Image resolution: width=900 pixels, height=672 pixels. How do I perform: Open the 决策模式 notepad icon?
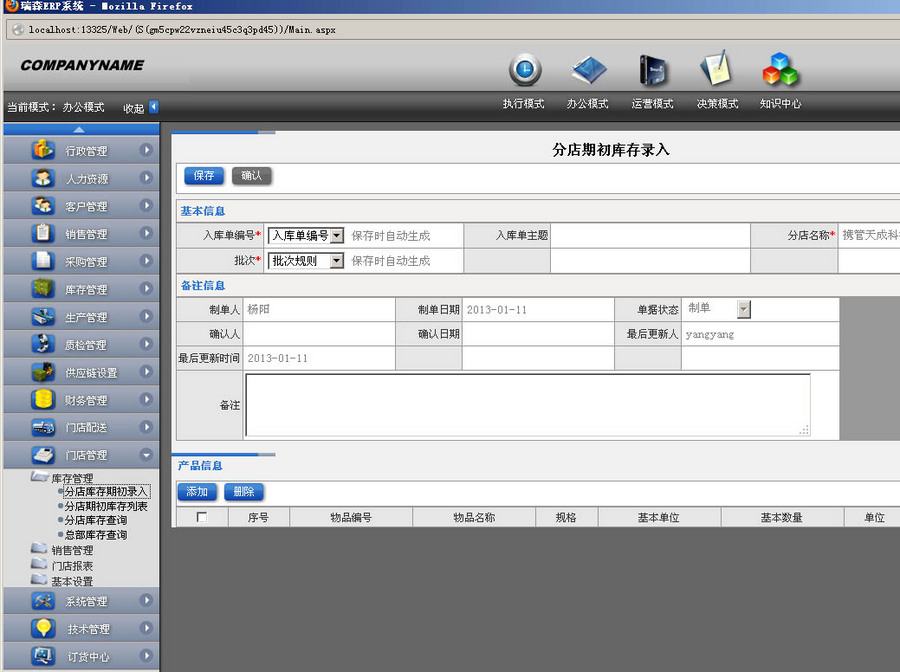pyautogui.click(x=716, y=68)
